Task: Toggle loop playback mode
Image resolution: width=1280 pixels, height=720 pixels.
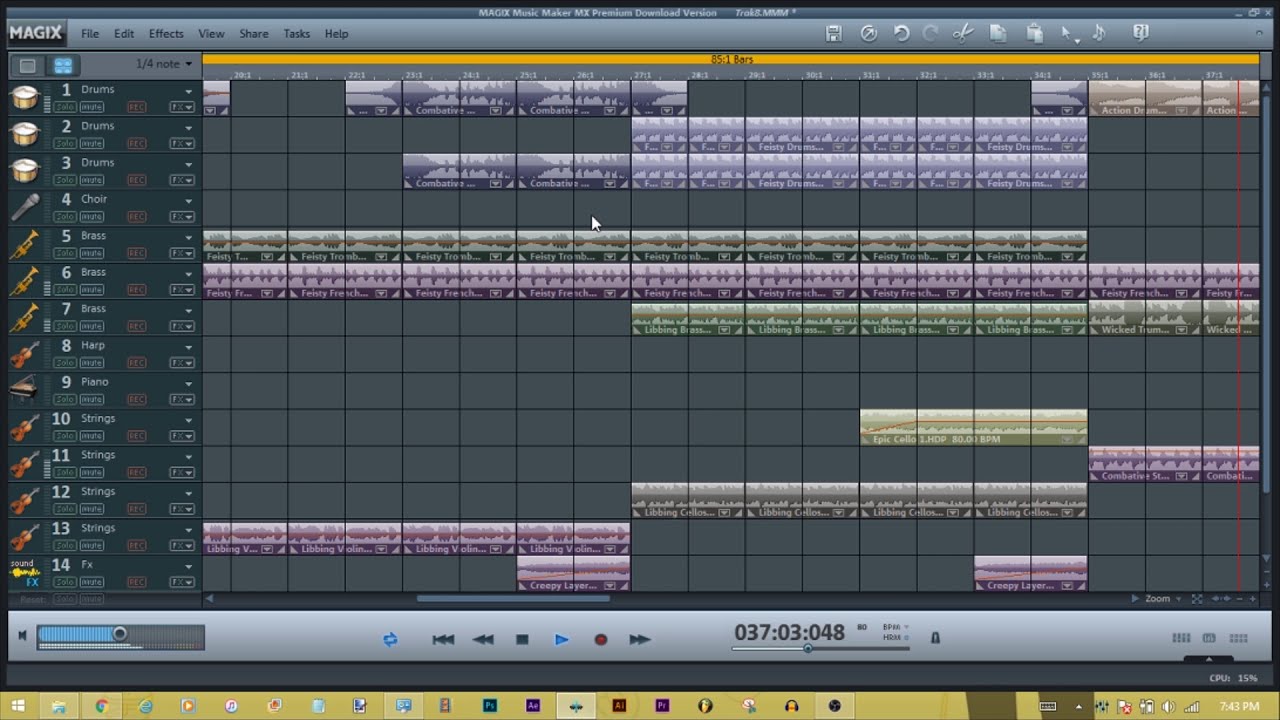Action: (390, 639)
